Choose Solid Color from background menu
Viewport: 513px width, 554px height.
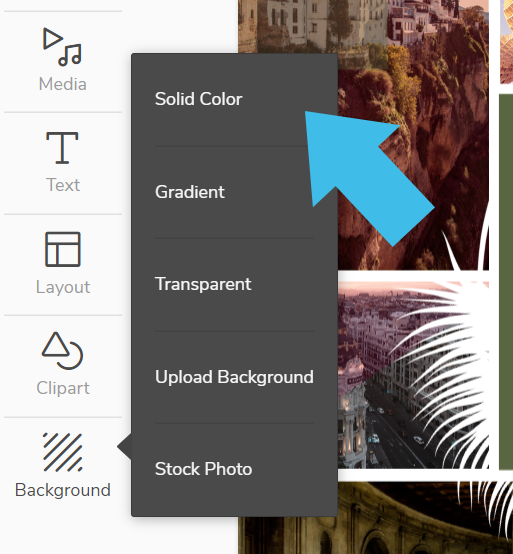click(199, 99)
